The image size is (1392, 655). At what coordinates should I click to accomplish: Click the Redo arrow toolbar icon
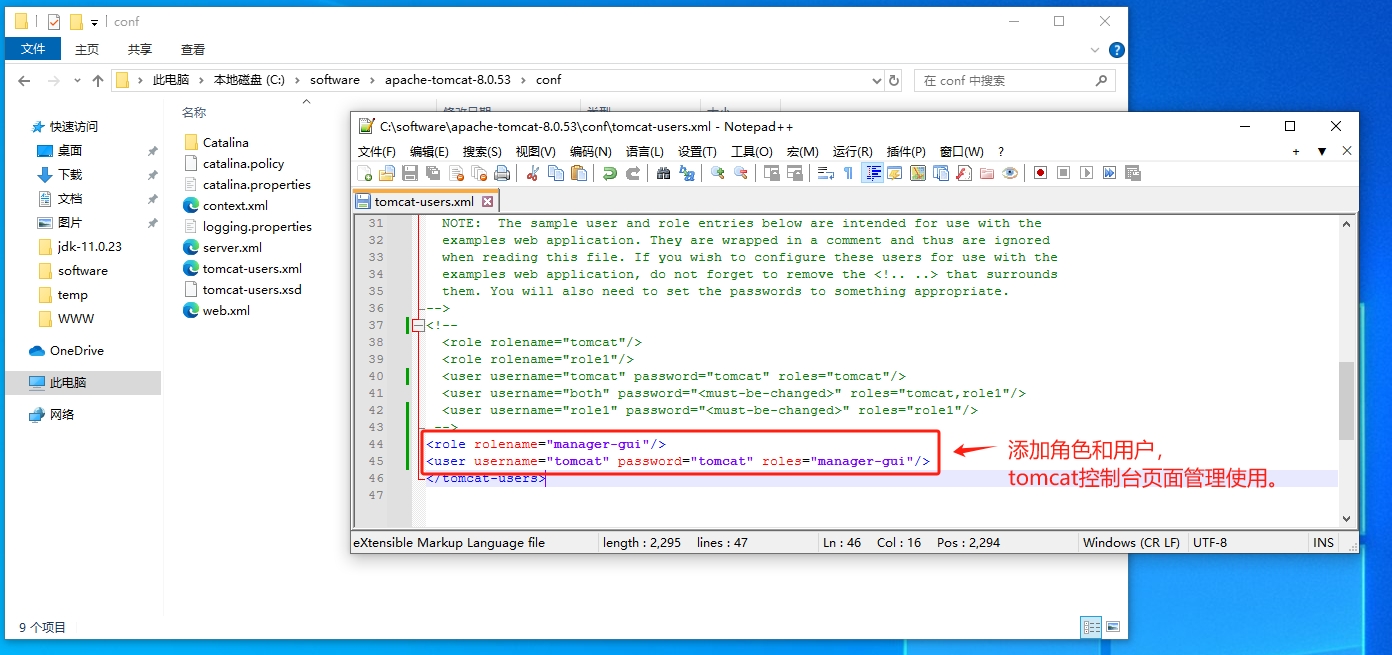click(x=633, y=173)
